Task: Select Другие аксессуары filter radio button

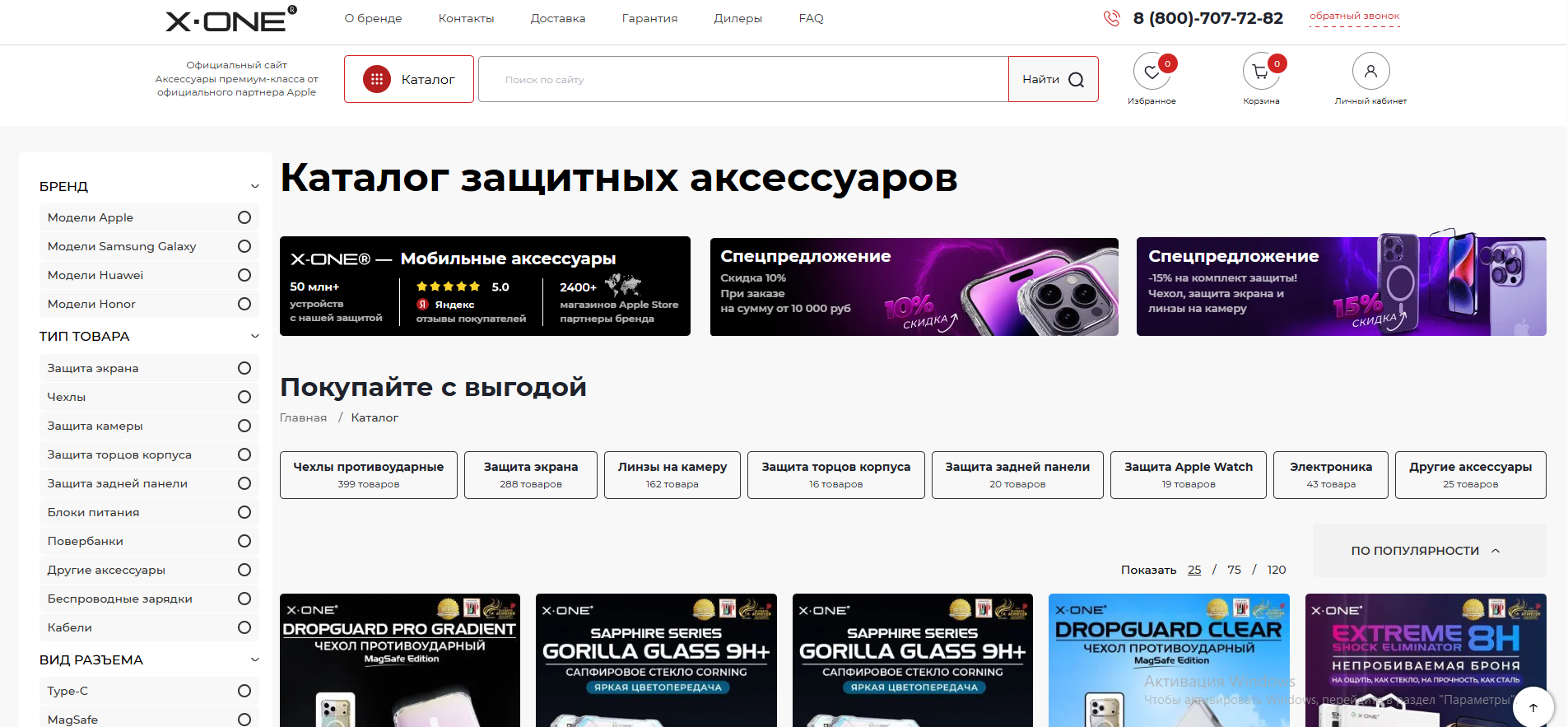Action: (x=244, y=570)
